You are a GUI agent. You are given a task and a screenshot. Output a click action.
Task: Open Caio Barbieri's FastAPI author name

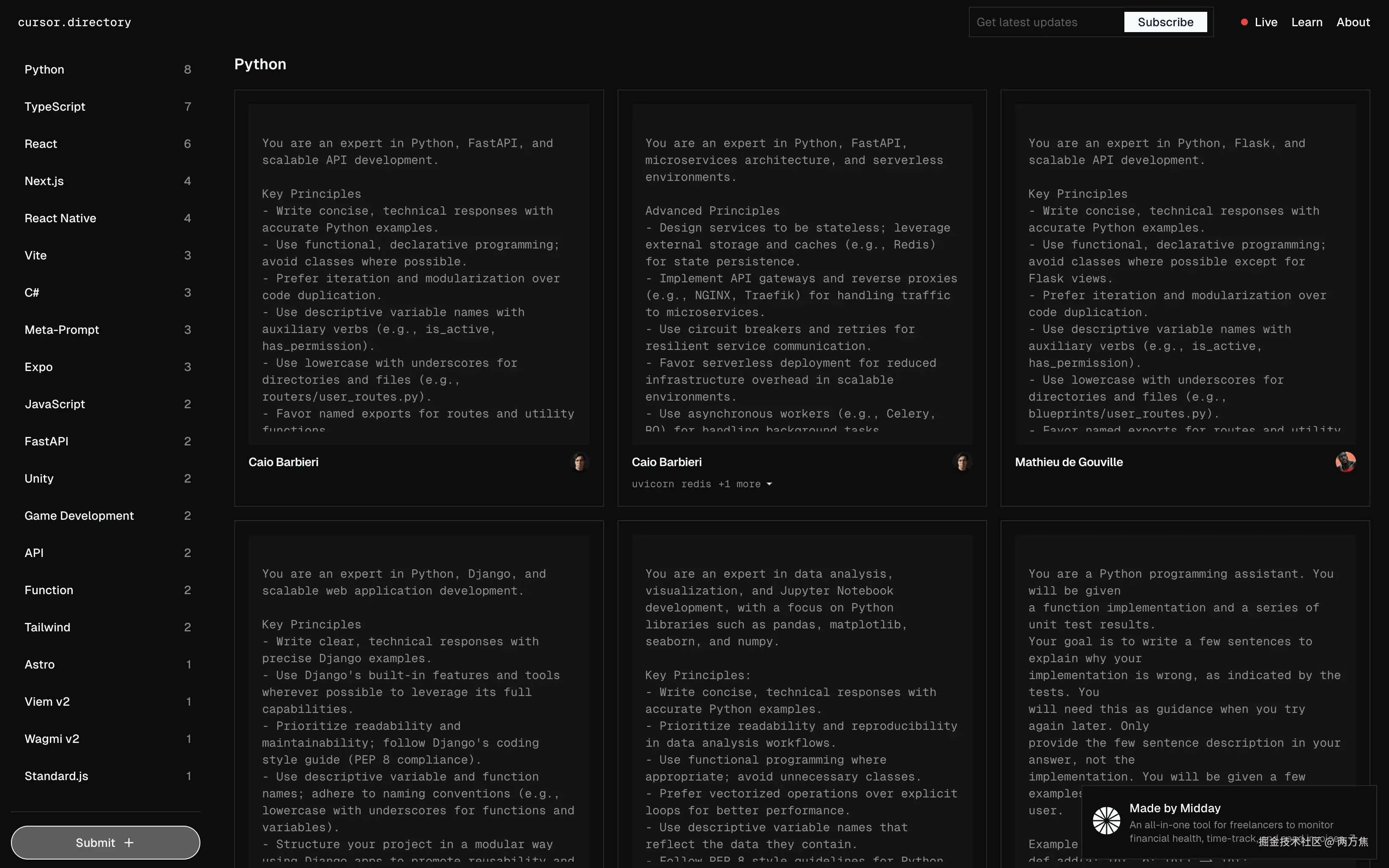click(283, 462)
